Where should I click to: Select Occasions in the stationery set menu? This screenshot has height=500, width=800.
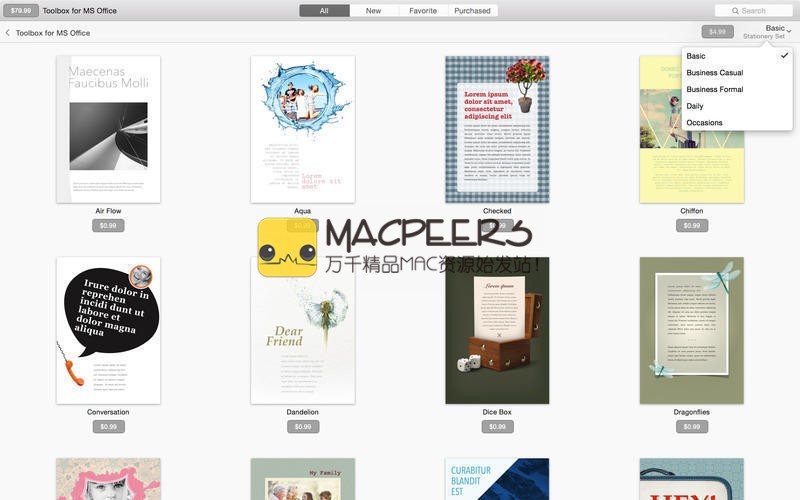704,123
